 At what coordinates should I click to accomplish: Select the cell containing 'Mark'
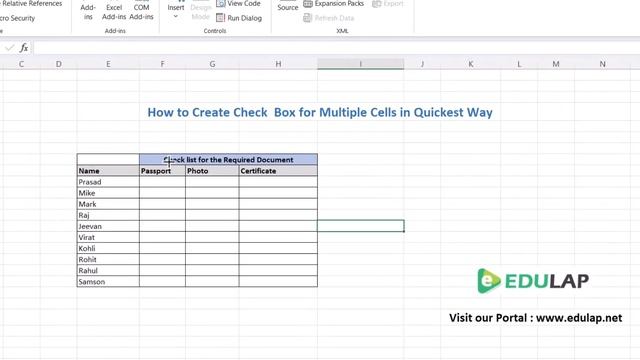coord(108,204)
